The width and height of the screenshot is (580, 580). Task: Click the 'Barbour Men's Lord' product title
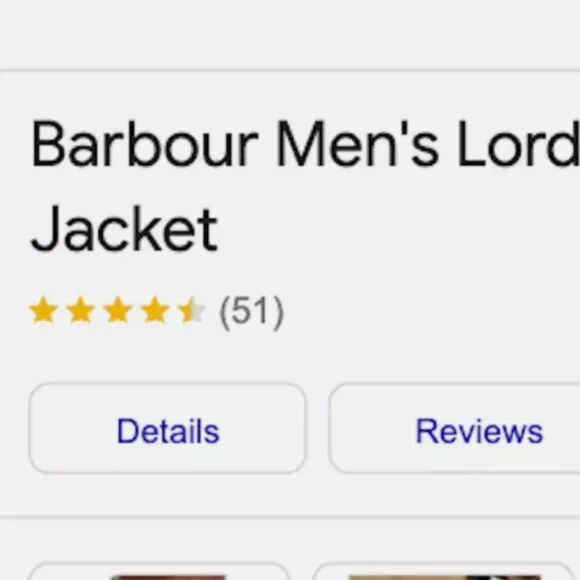[306, 144]
